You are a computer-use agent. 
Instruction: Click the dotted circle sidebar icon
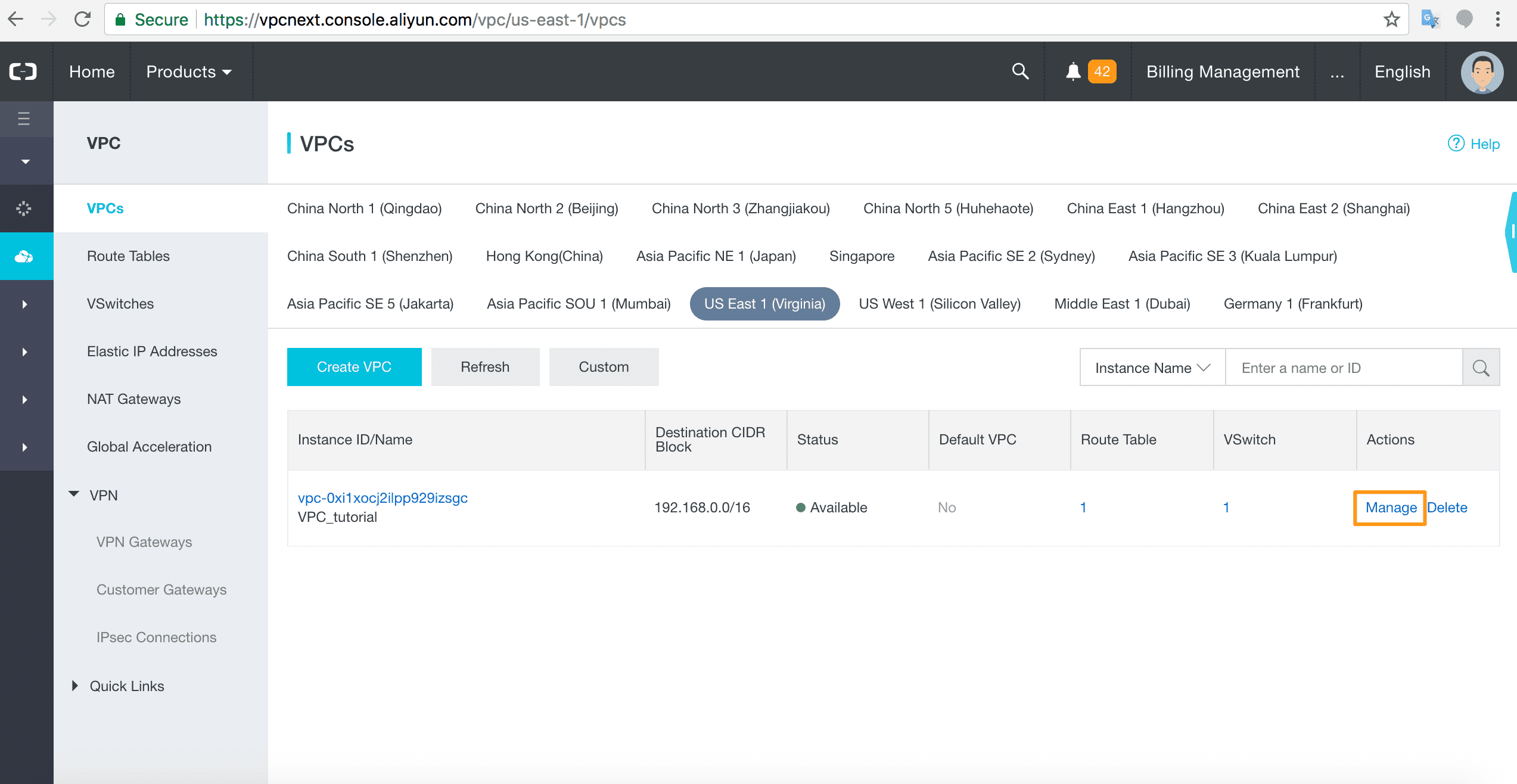[x=24, y=209]
